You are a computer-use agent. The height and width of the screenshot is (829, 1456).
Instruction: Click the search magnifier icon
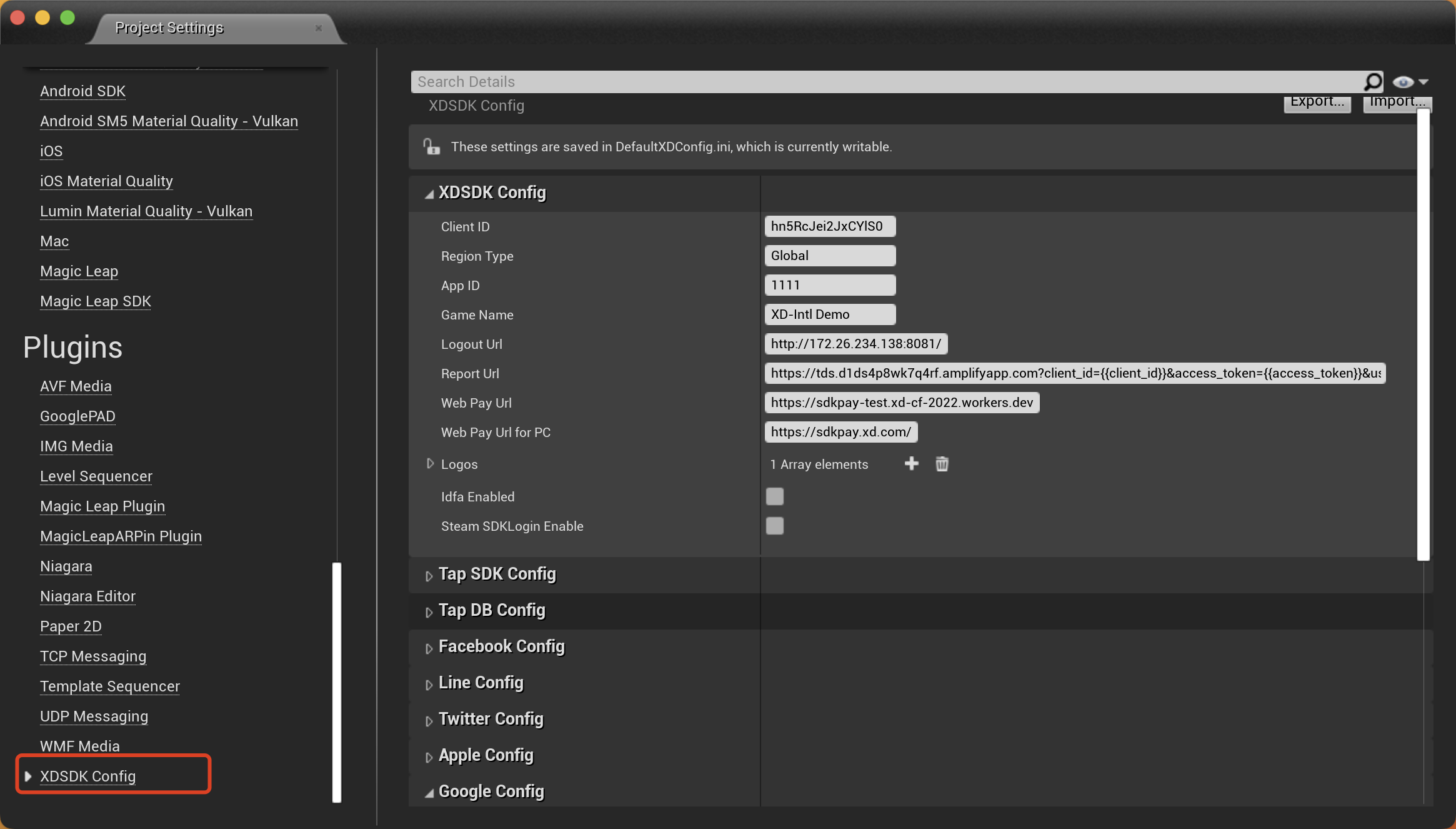point(1373,82)
